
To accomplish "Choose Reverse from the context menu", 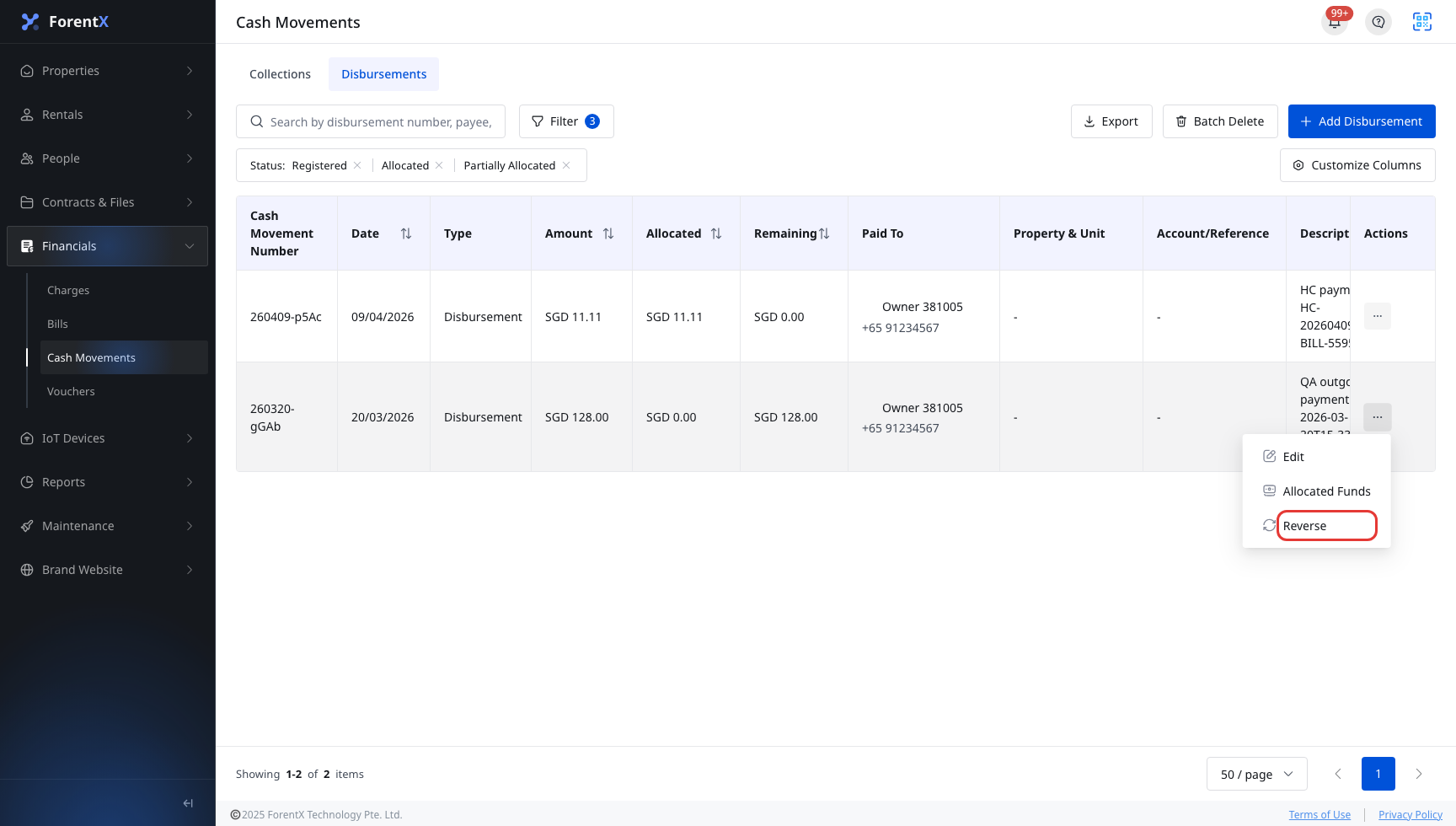I will click(x=1316, y=526).
